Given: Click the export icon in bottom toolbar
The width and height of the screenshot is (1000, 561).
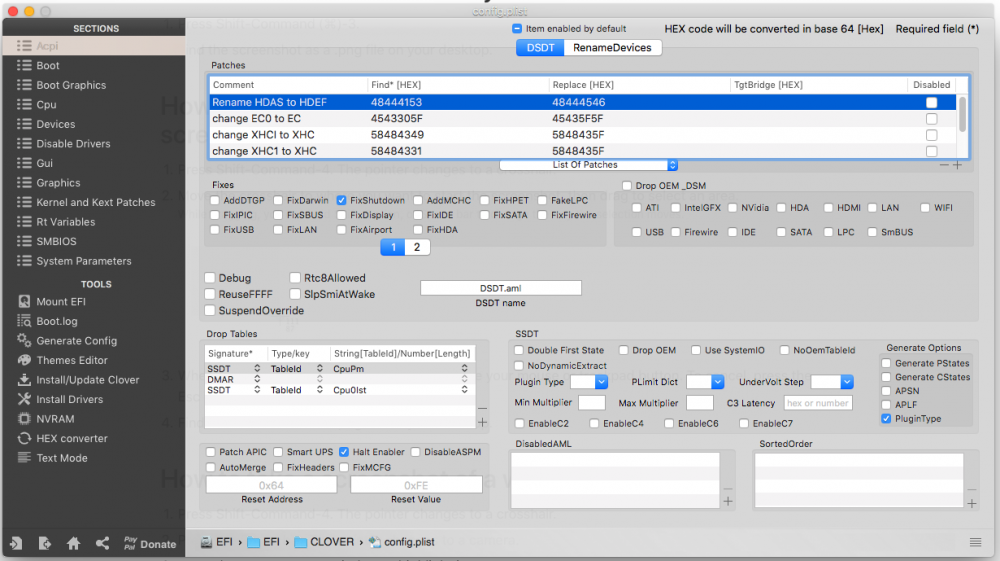Looking at the screenshot, I should pos(45,543).
